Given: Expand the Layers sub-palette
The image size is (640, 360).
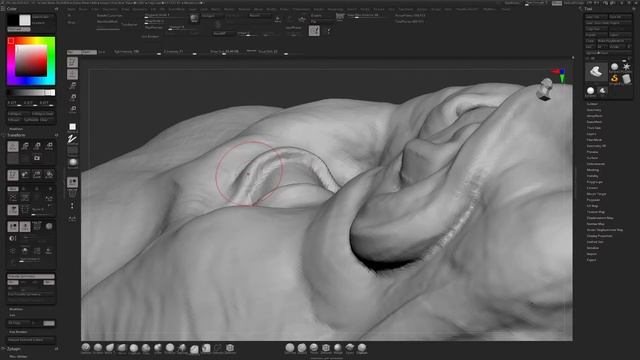Looking at the screenshot, I should click(591, 134).
